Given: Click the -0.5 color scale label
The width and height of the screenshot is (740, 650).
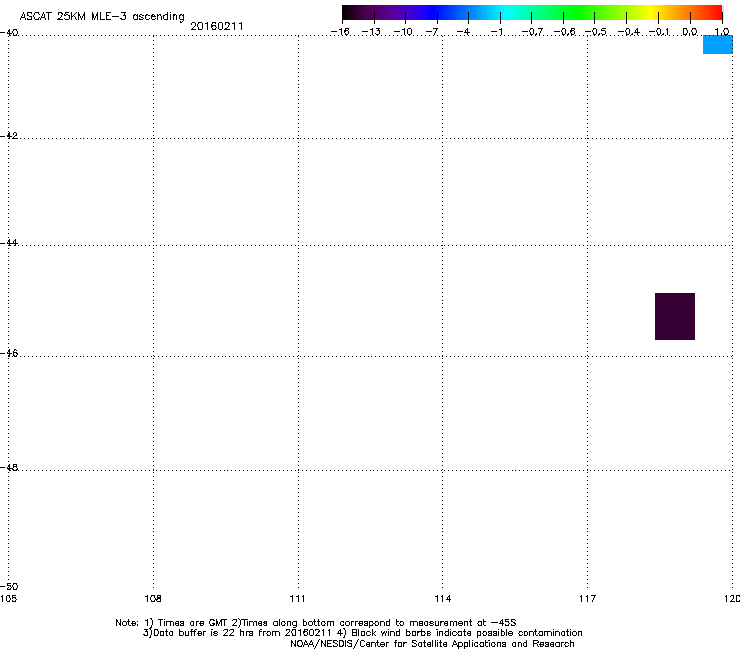Looking at the screenshot, I should pos(596,32).
